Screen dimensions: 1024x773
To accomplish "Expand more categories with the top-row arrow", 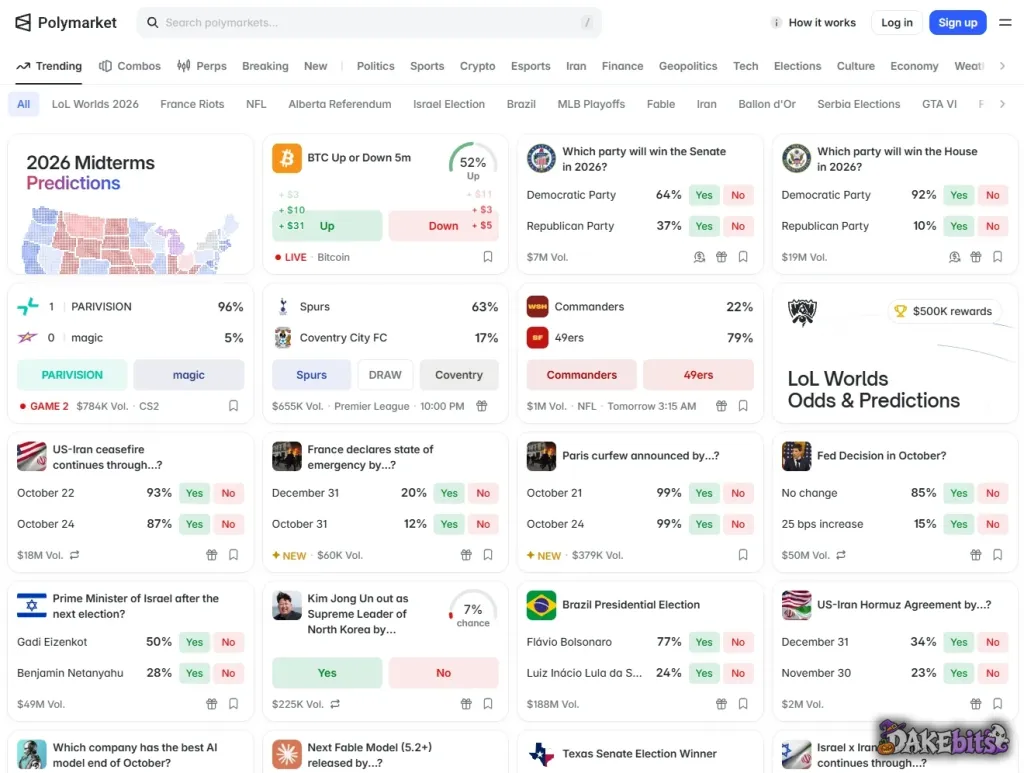I will (x=1002, y=66).
